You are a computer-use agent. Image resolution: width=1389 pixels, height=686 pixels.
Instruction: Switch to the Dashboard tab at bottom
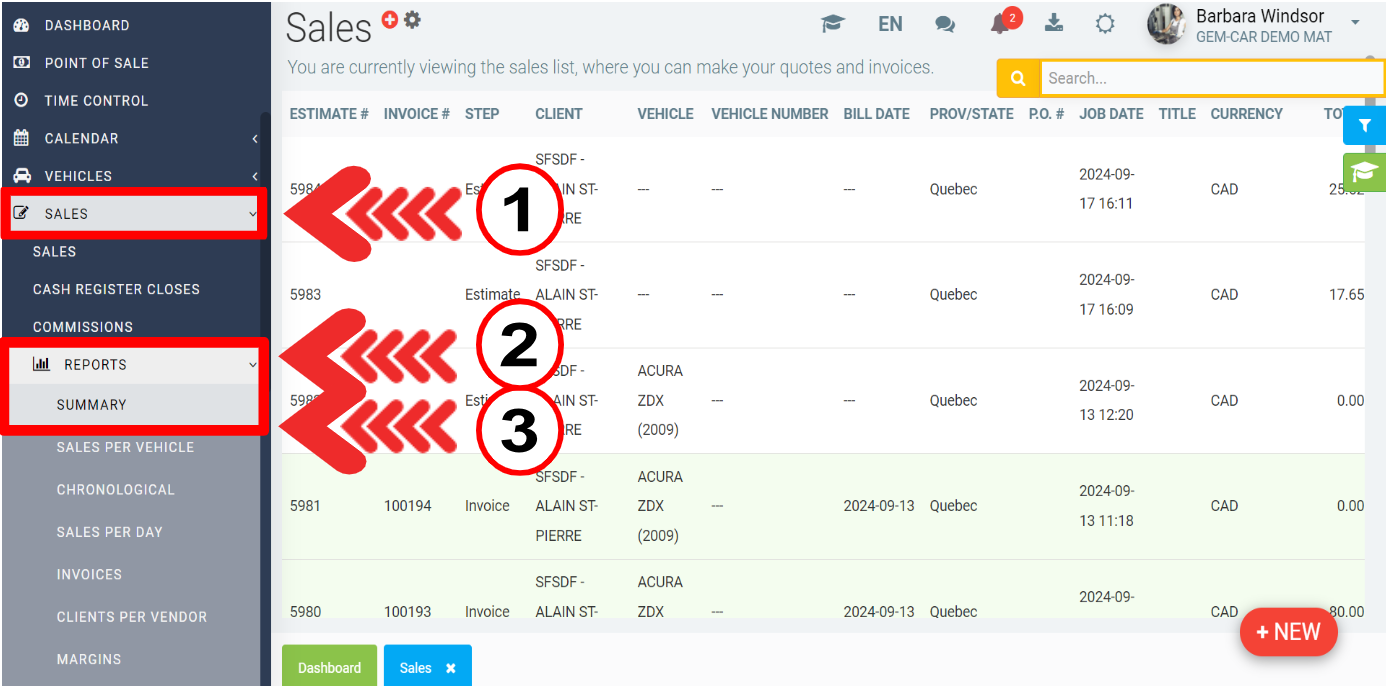(329, 667)
